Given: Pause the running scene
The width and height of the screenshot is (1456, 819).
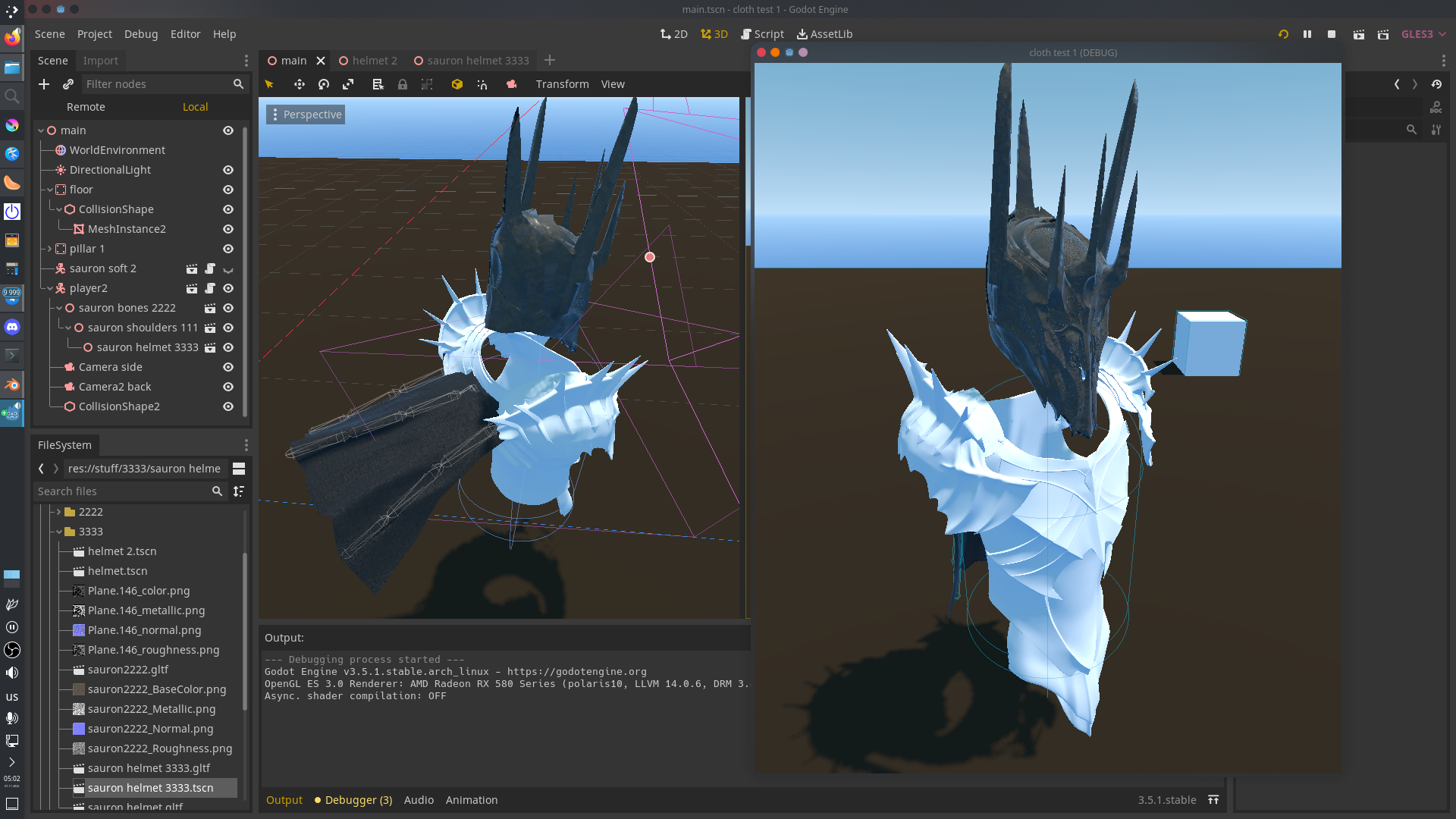Looking at the screenshot, I should [1307, 34].
